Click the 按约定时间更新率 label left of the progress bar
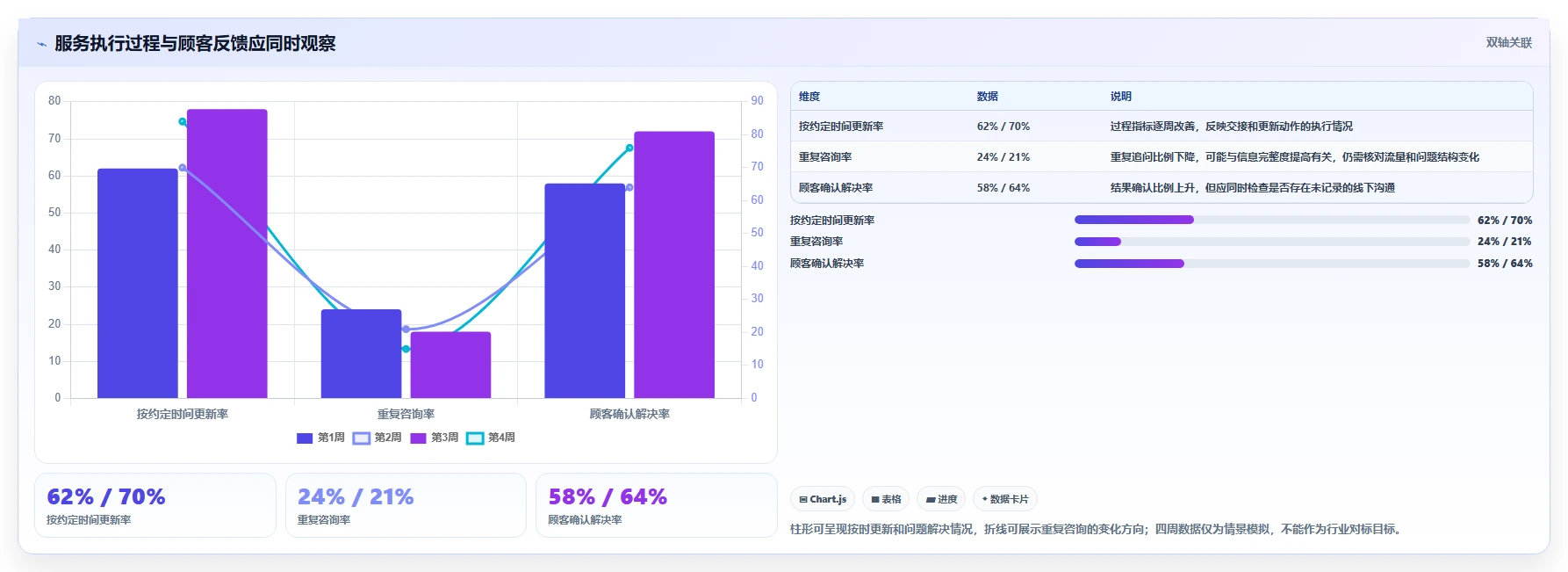The image size is (1568, 572). 832,221
